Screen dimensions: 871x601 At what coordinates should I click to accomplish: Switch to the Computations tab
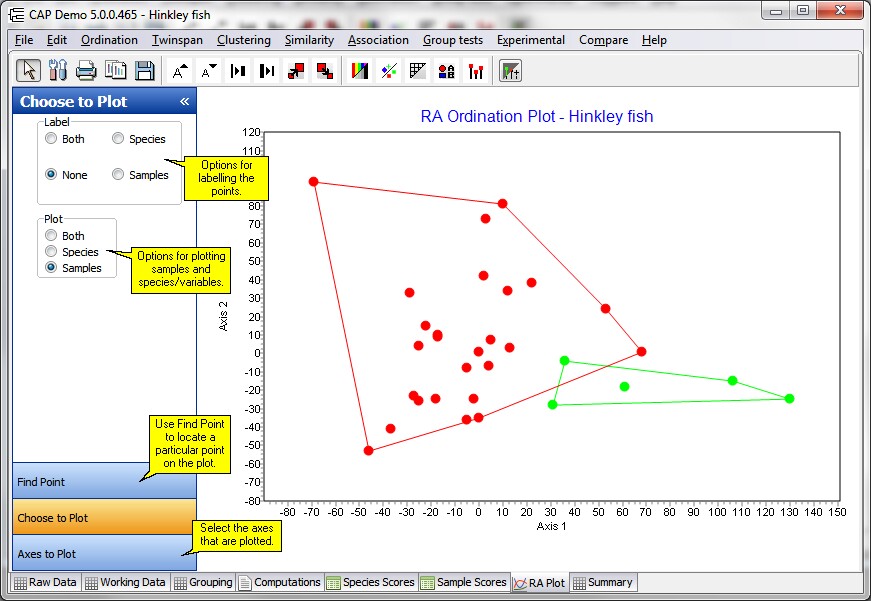click(x=280, y=582)
